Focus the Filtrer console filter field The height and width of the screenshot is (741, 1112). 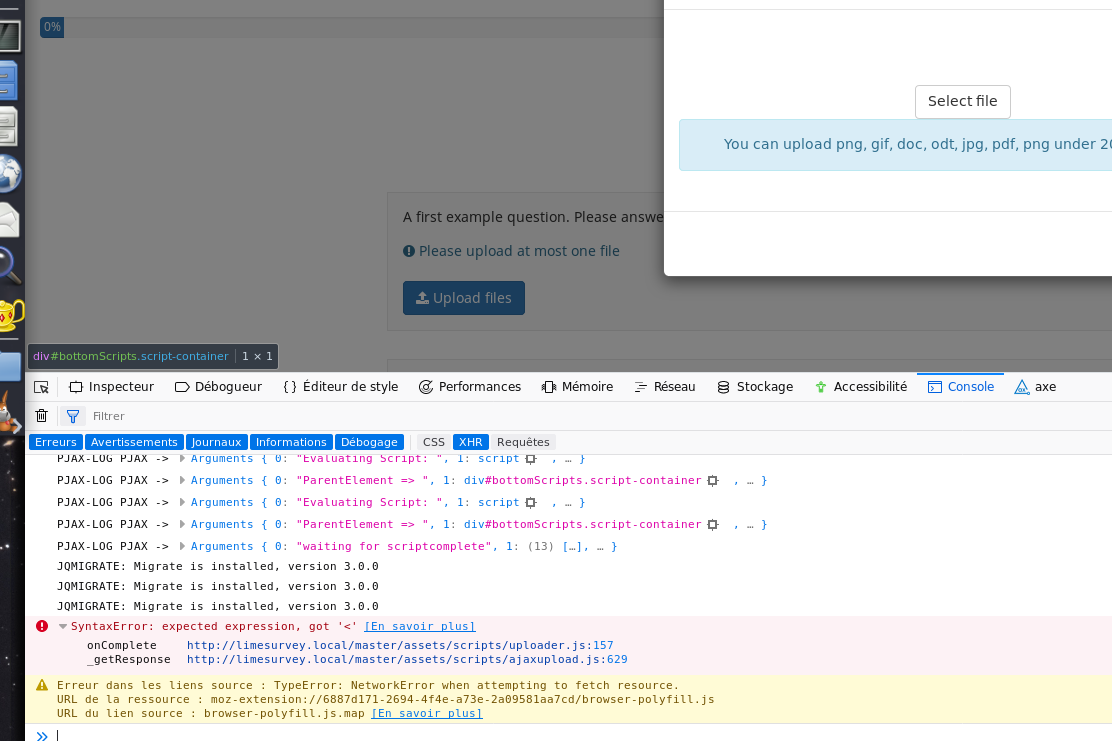[x=300, y=416]
